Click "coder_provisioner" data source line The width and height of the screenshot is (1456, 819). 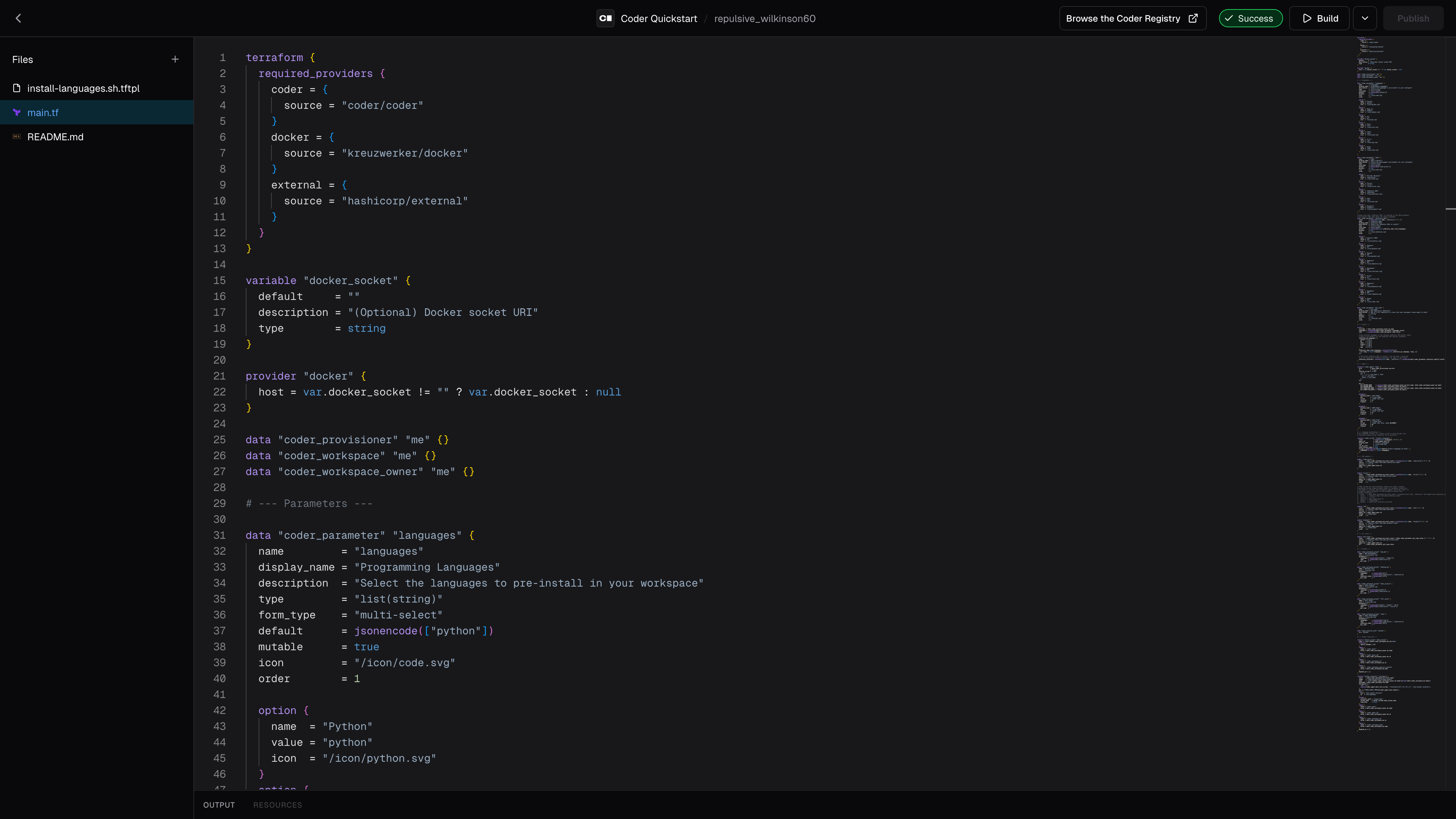347,440
